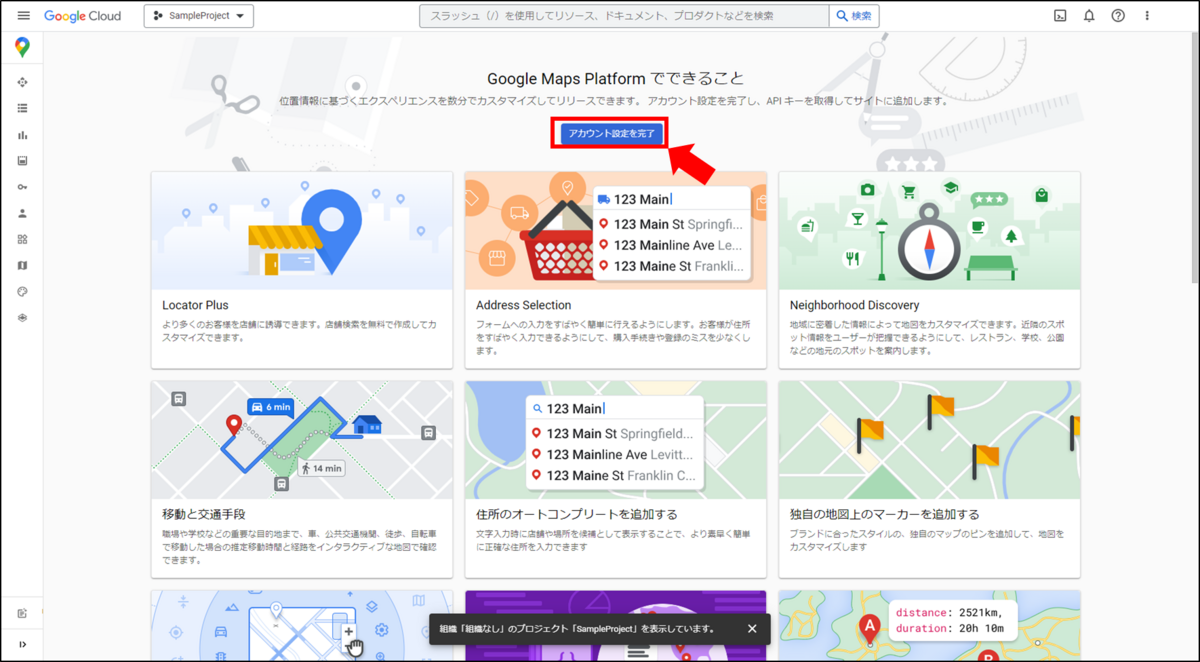The width and height of the screenshot is (1200, 662).
Task: Open the person icon in sidebar
Action: (x=22, y=213)
